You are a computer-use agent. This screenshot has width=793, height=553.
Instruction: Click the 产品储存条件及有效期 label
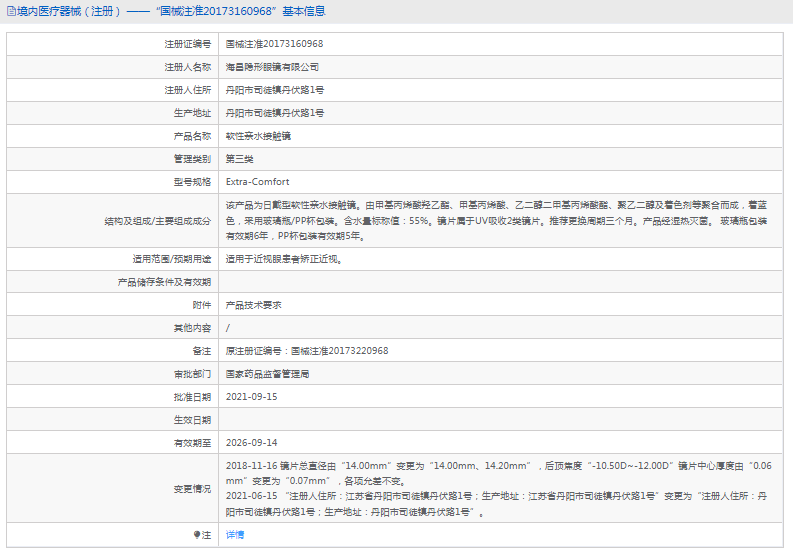[x=164, y=282]
